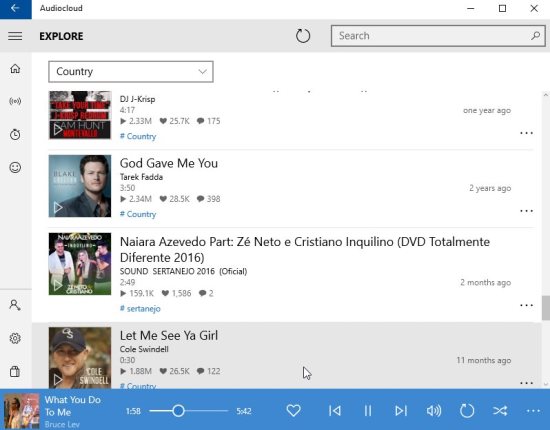Open the store bag sidebar icon
This screenshot has width=550, height=430.
pyautogui.click(x=15, y=371)
